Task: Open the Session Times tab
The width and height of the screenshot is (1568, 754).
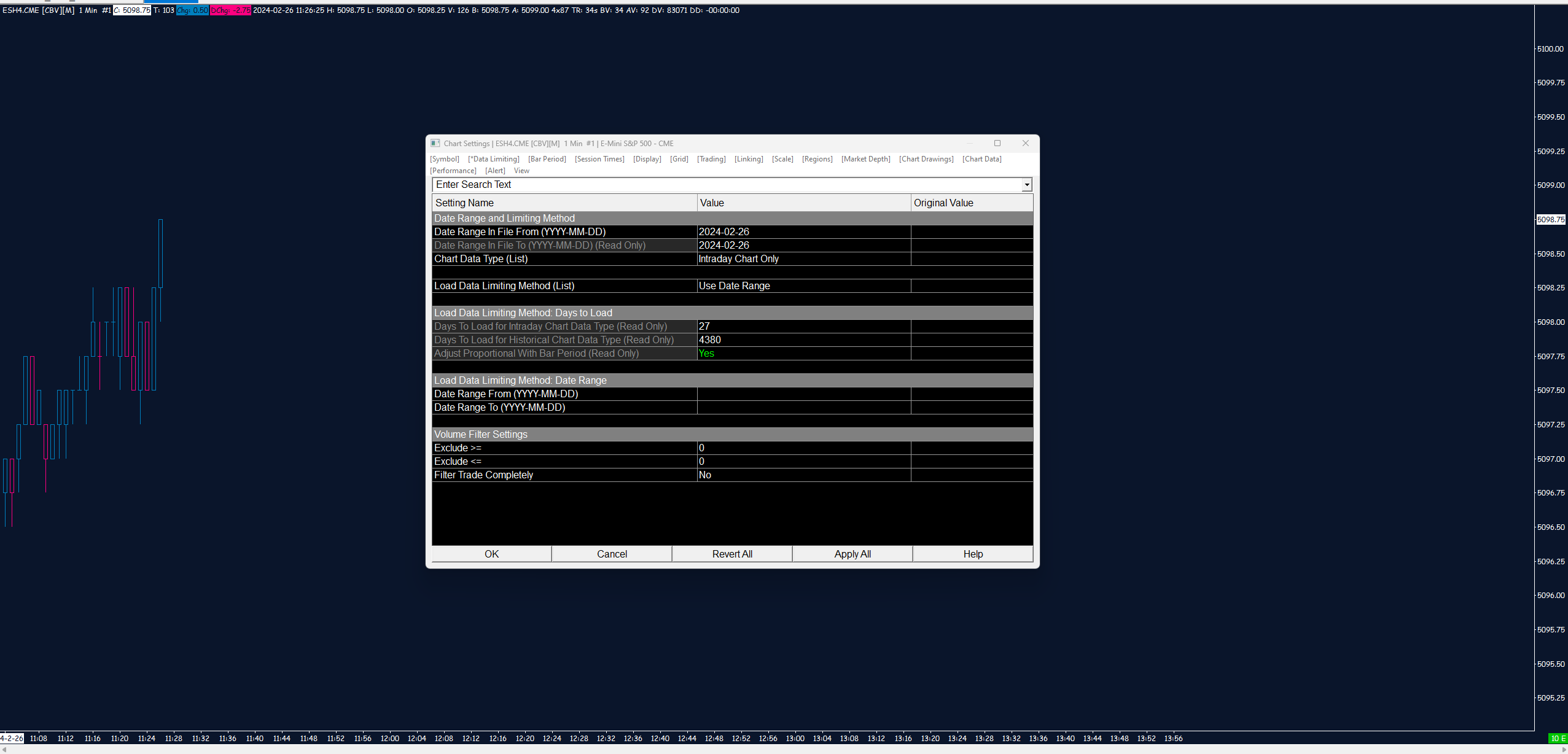Action: click(599, 159)
